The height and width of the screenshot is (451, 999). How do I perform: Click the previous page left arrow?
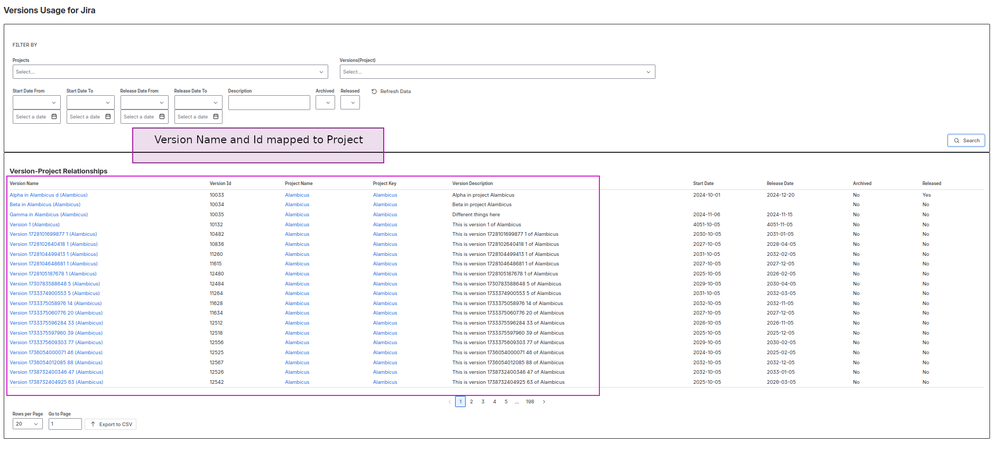pos(449,402)
